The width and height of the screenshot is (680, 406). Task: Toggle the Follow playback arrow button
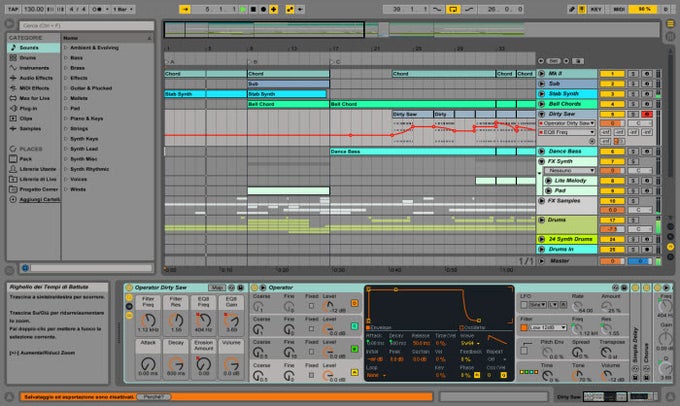coord(185,9)
